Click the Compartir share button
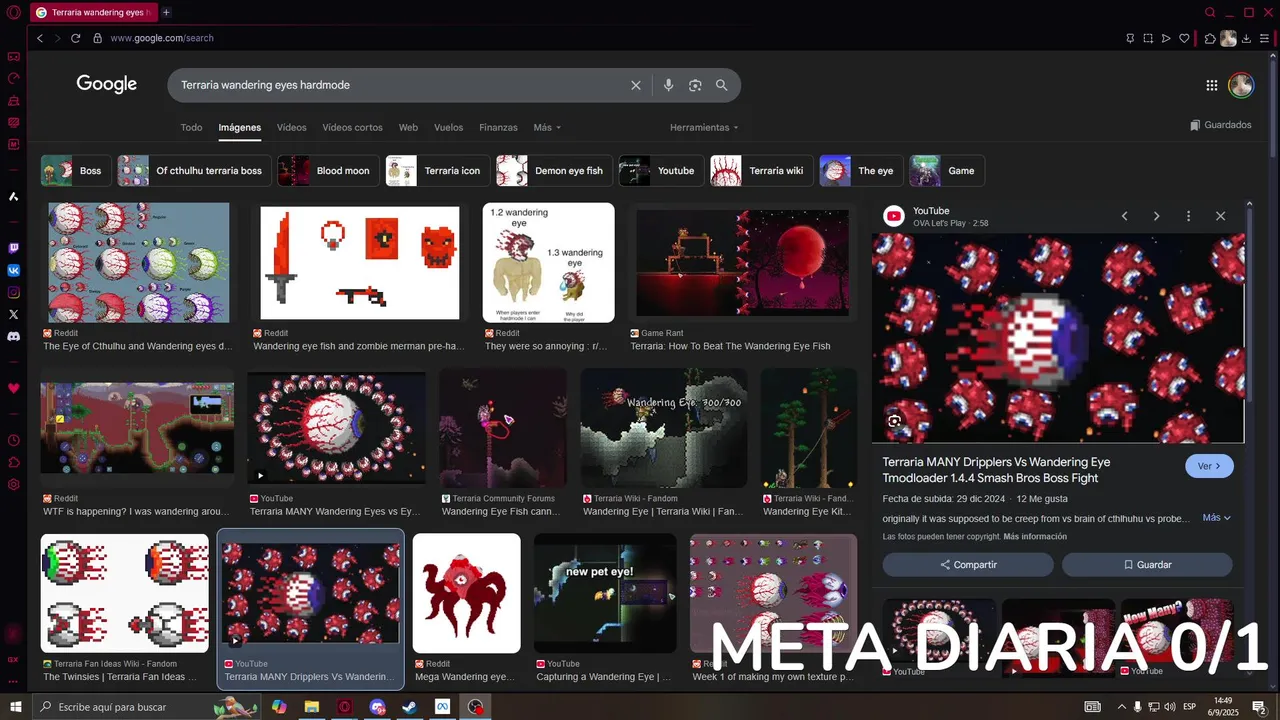The image size is (1280, 720). pos(968,565)
